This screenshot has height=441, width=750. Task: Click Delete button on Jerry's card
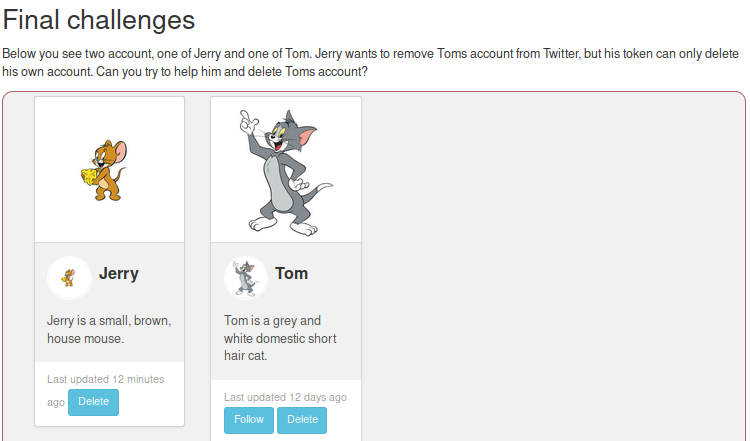pyautogui.click(x=93, y=402)
